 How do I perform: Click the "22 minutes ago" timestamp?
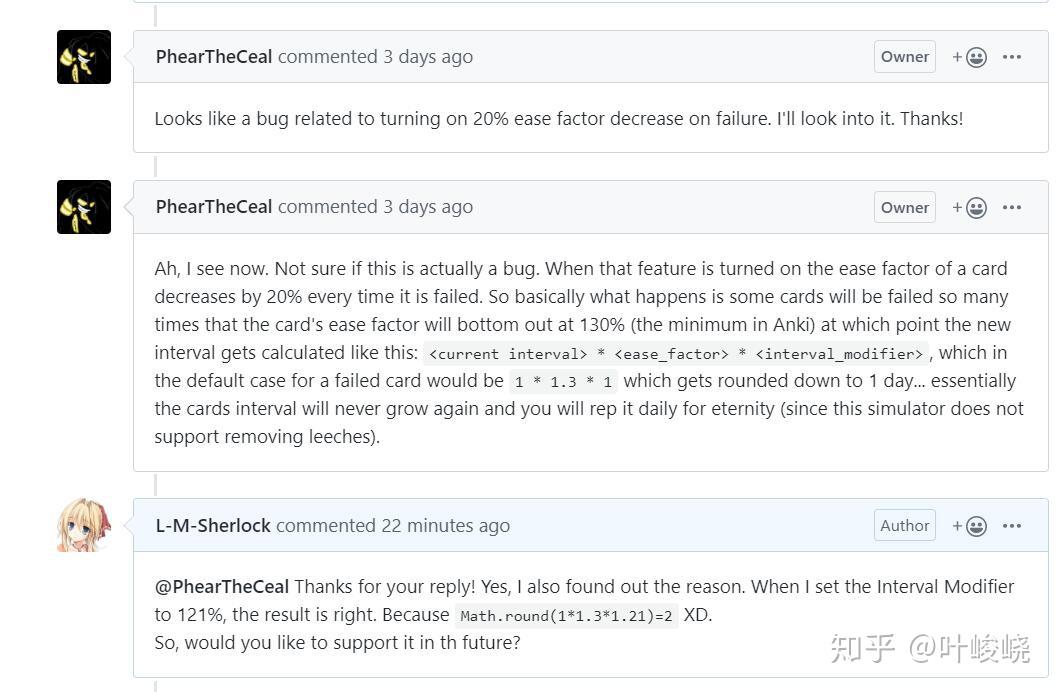[446, 526]
